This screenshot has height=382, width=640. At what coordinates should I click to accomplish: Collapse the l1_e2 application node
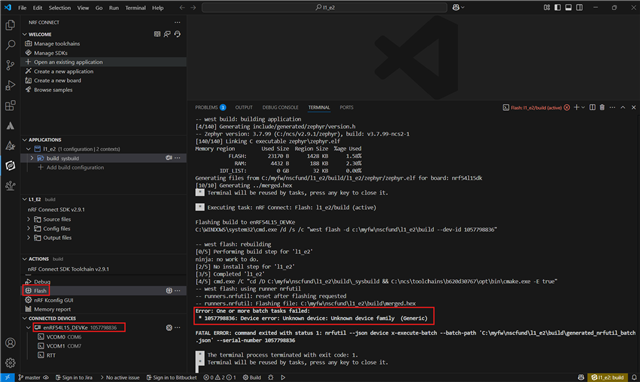(x=29, y=149)
